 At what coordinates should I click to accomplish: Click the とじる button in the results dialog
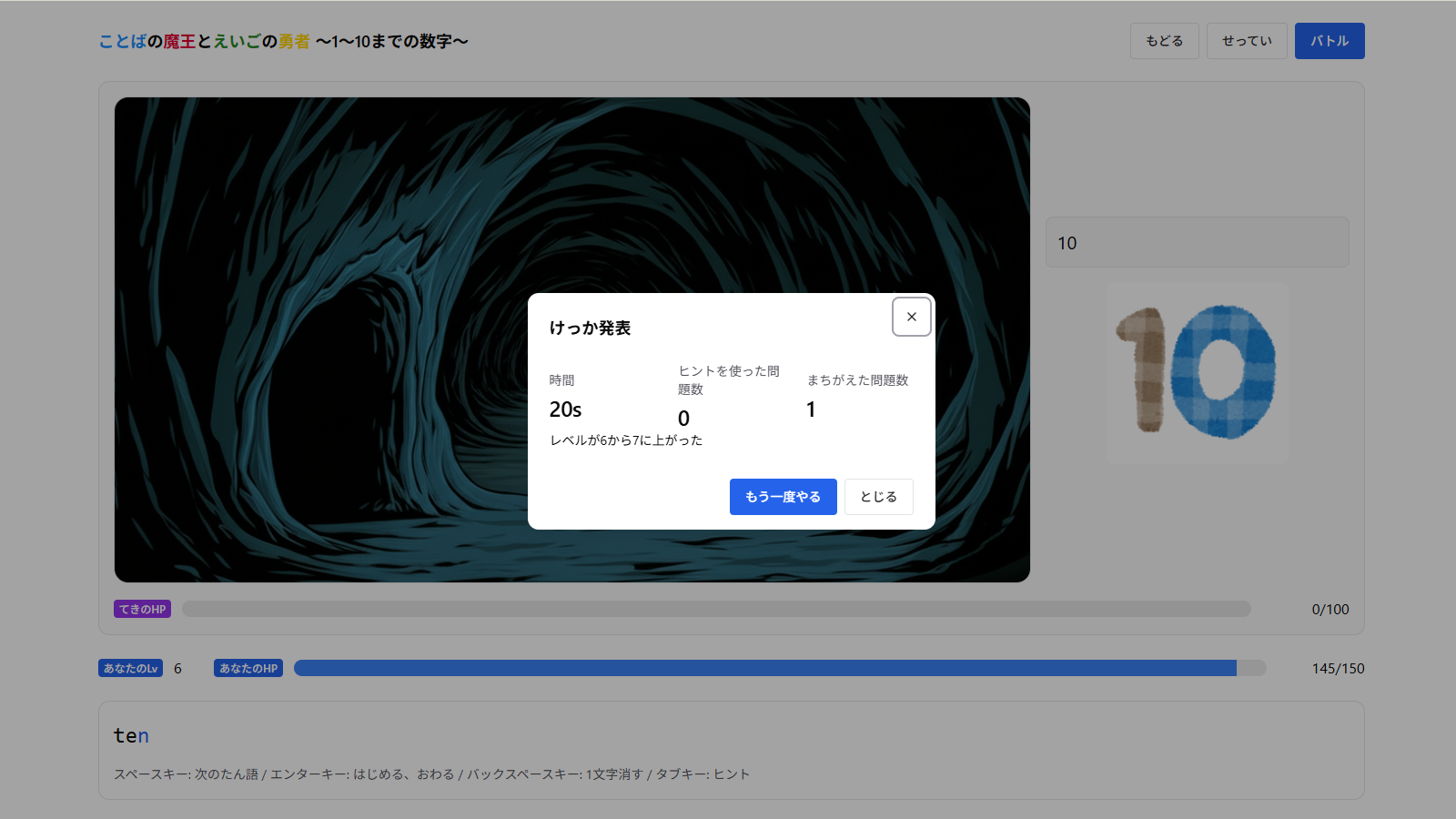point(877,497)
